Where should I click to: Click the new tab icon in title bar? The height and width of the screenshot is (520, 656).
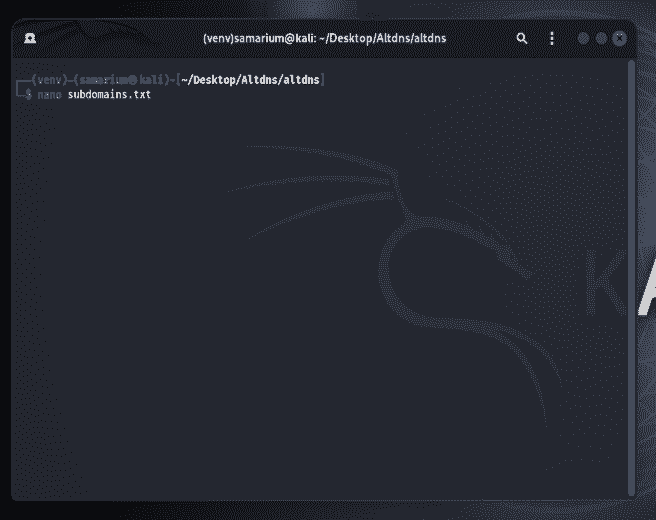point(30,38)
